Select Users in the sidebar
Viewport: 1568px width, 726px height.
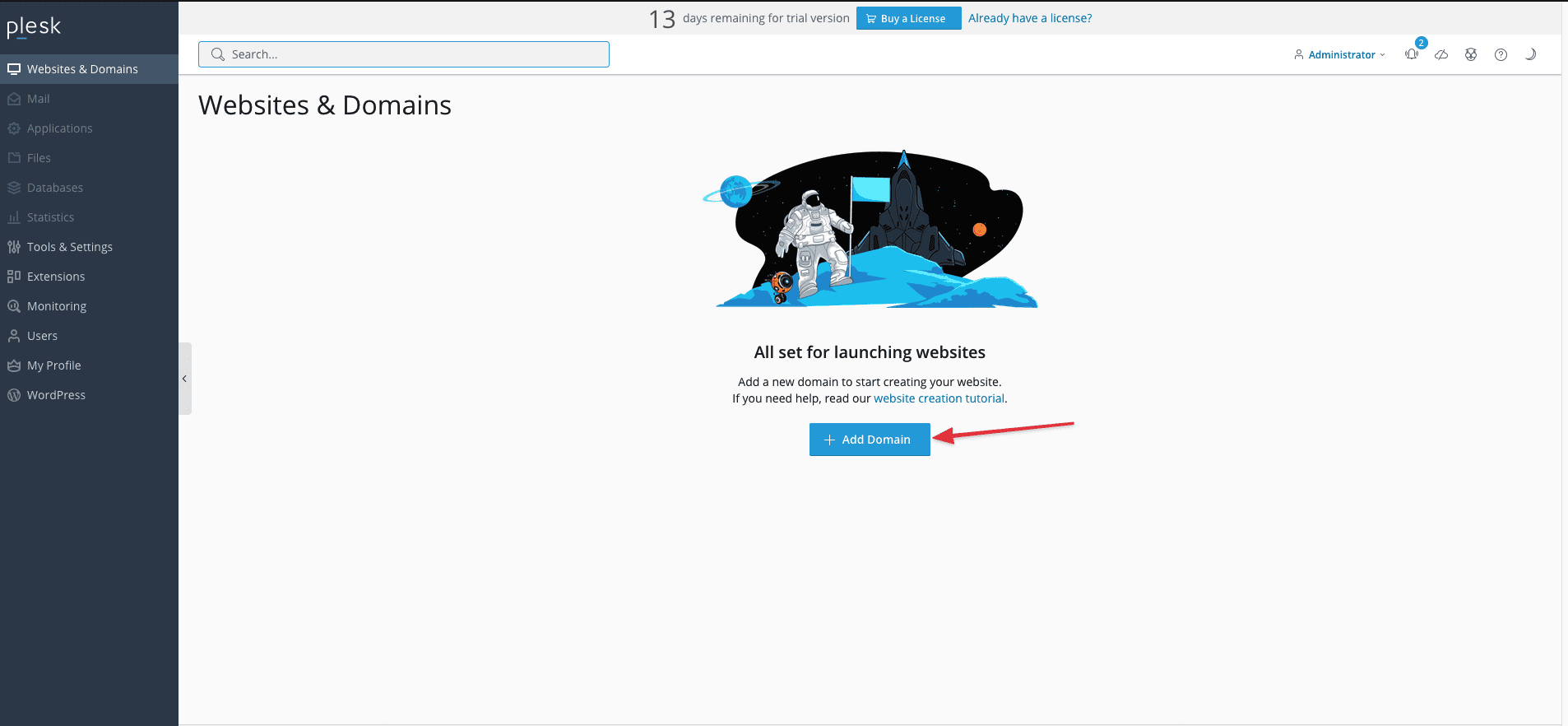click(42, 336)
